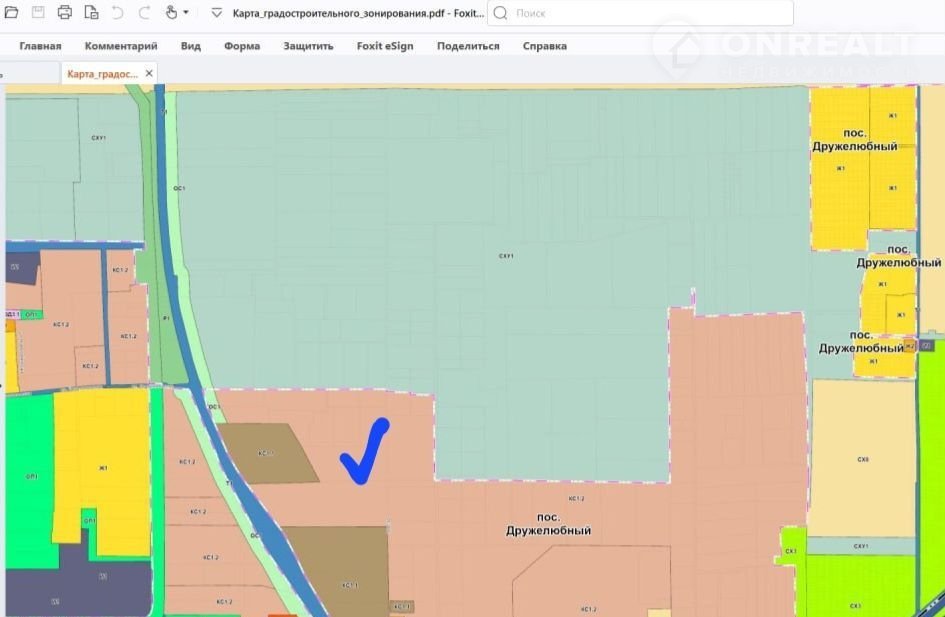The width and height of the screenshot is (945, 617).
Task: Click the Redo arrow icon
Action: pyautogui.click(x=144, y=13)
